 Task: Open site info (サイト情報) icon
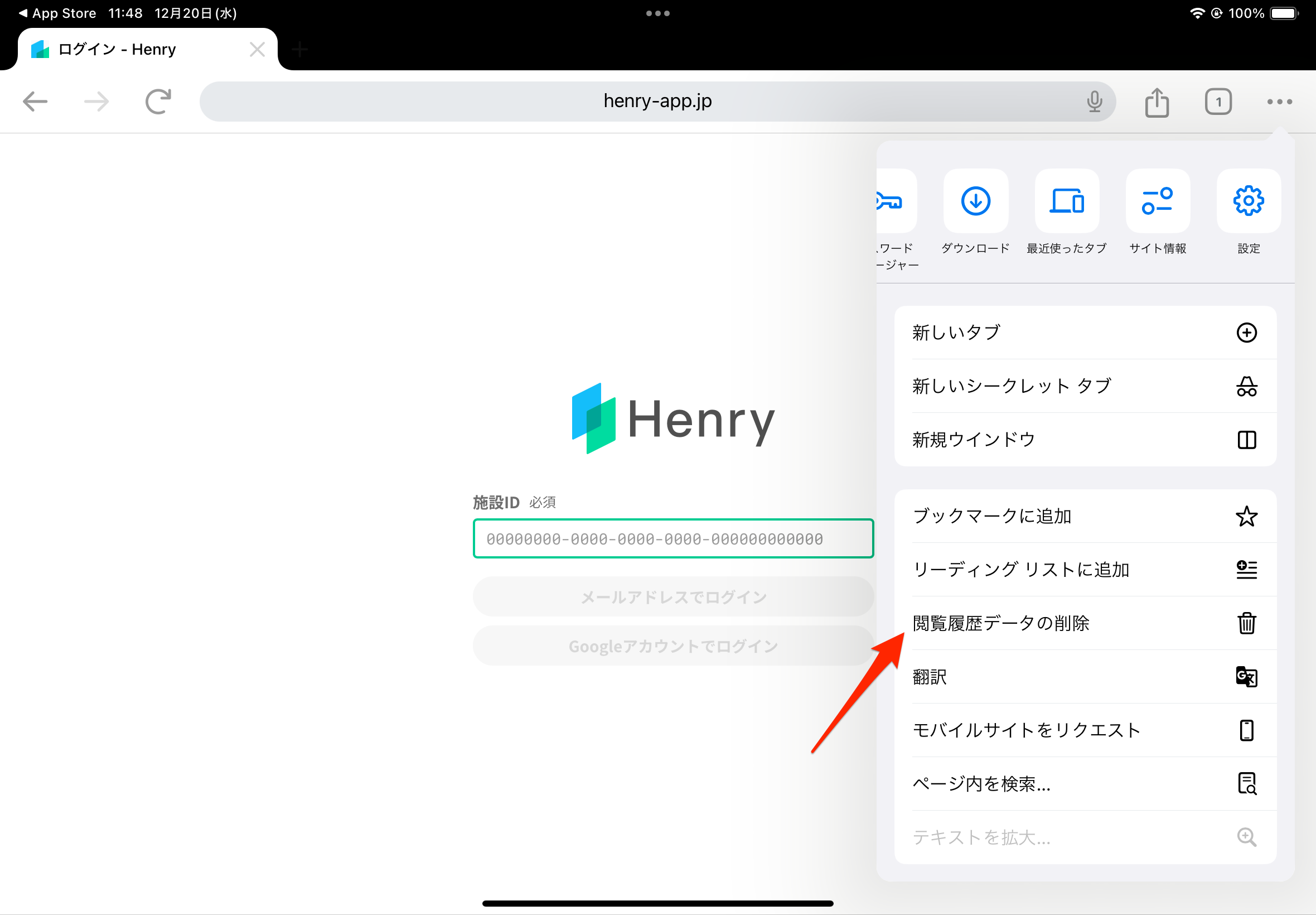[x=1157, y=201]
